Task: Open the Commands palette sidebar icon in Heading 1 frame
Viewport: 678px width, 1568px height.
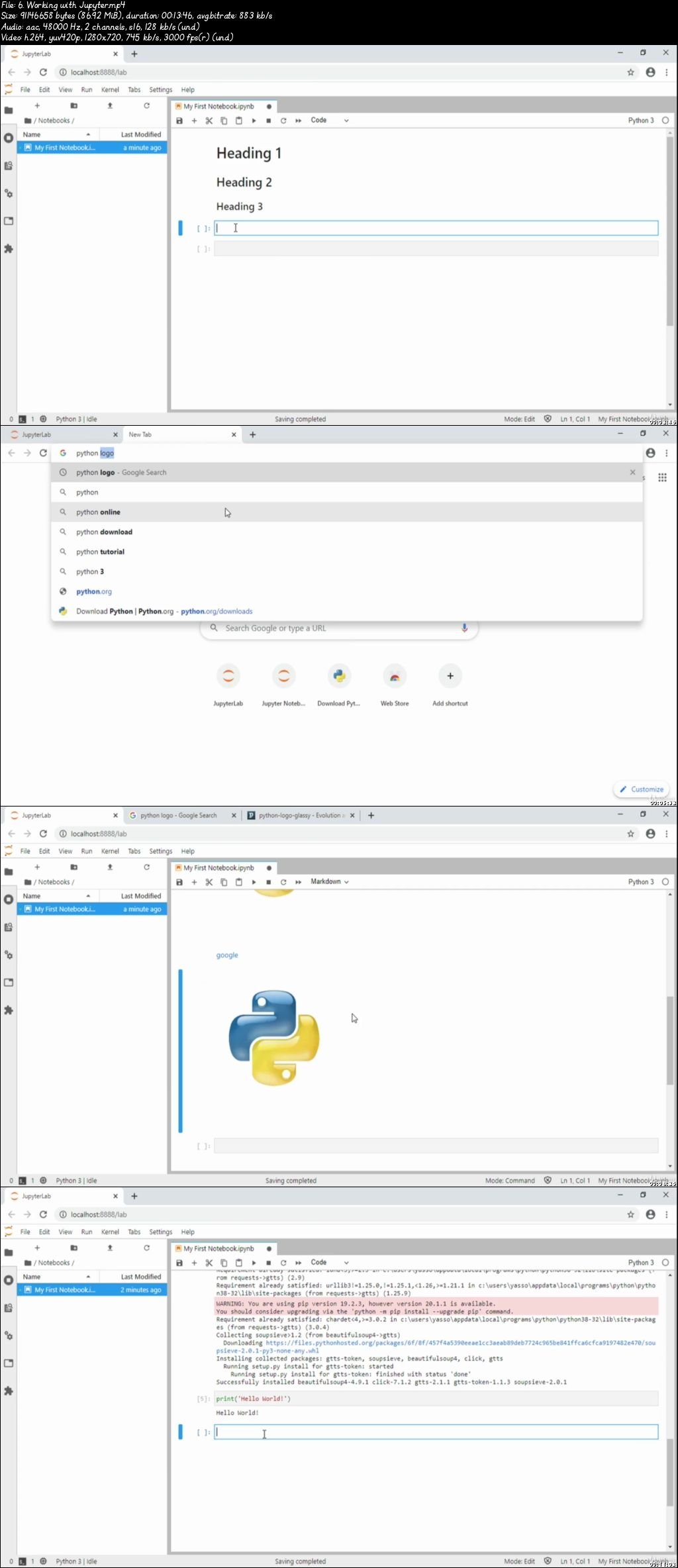Action: coord(9,166)
